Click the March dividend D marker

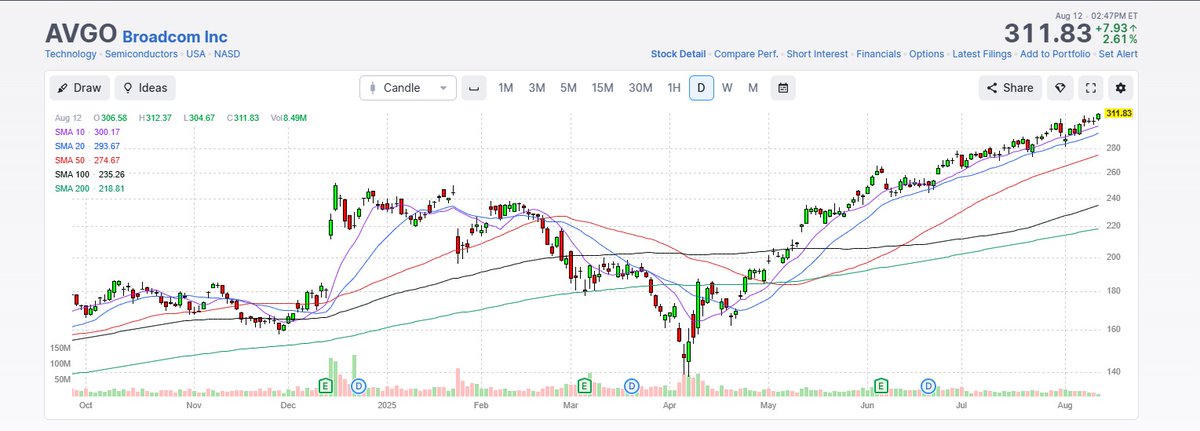click(x=631, y=385)
